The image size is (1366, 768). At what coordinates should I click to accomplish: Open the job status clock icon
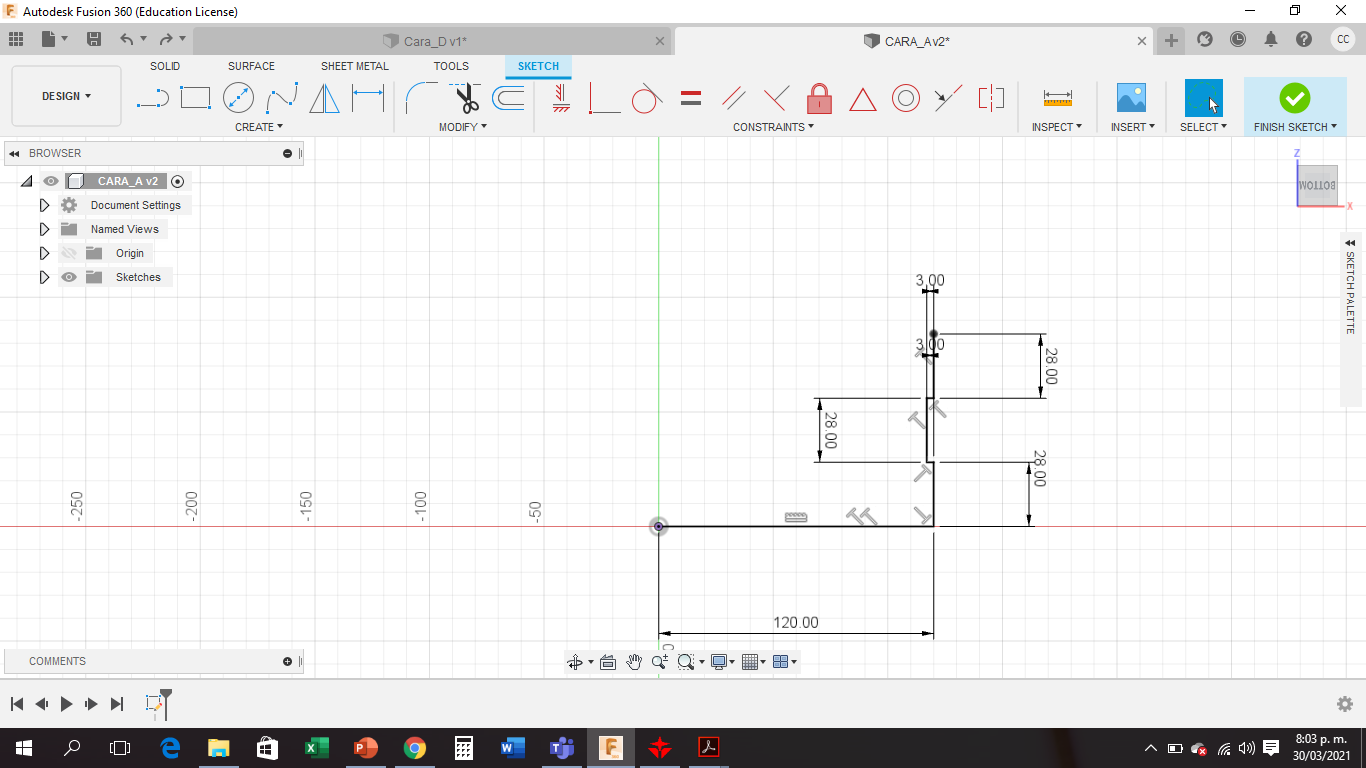tap(1238, 39)
